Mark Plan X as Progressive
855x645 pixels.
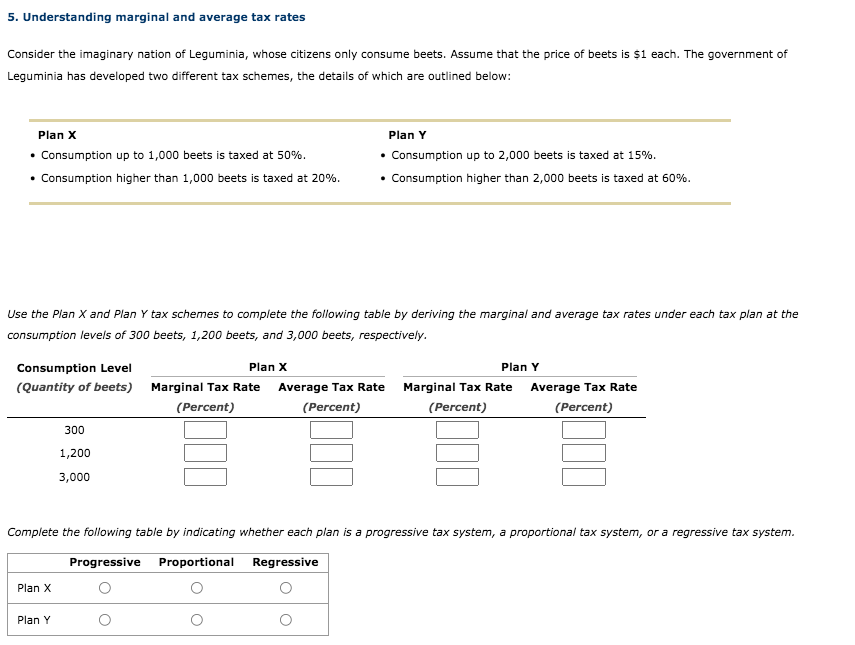coord(104,589)
